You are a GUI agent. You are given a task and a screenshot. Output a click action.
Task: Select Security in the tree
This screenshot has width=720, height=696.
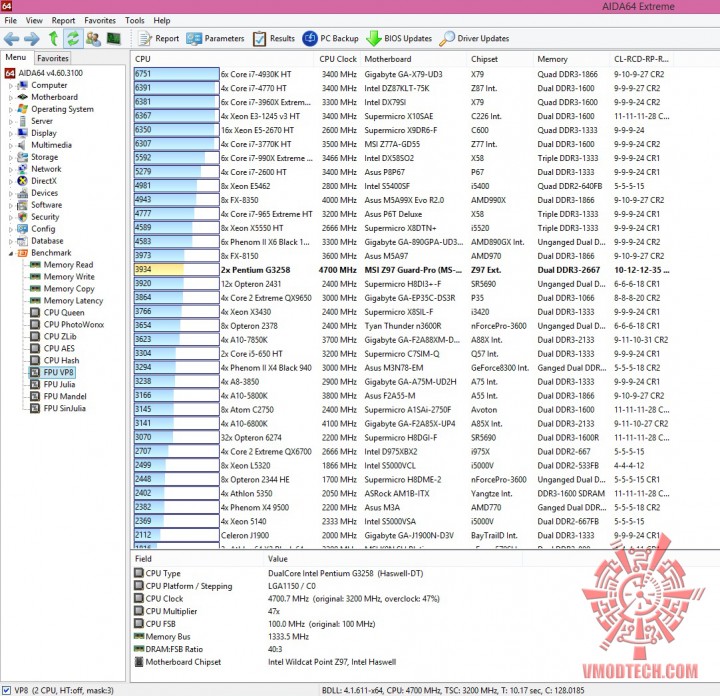point(45,217)
